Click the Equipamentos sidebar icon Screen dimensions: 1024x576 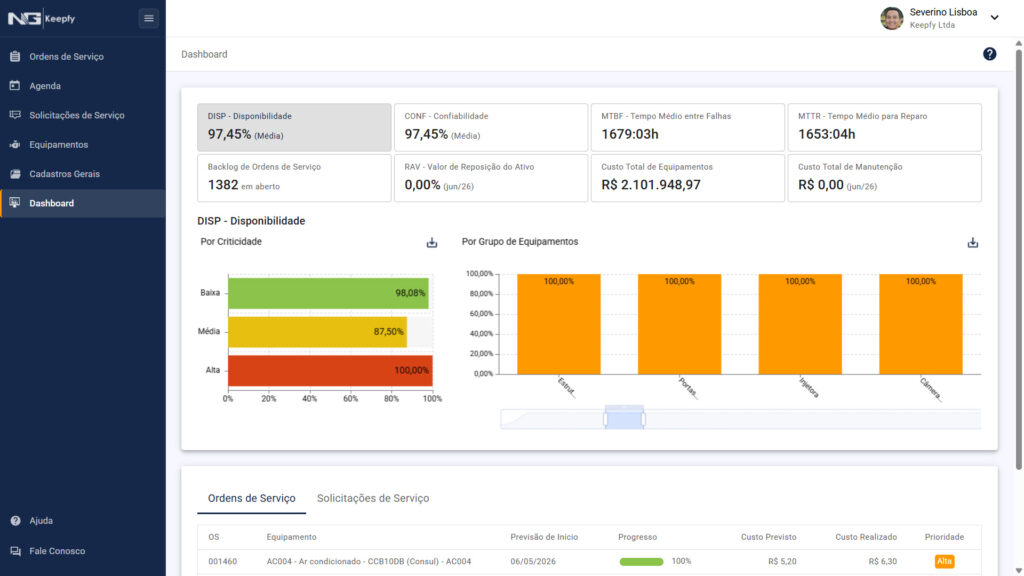tap(15, 144)
